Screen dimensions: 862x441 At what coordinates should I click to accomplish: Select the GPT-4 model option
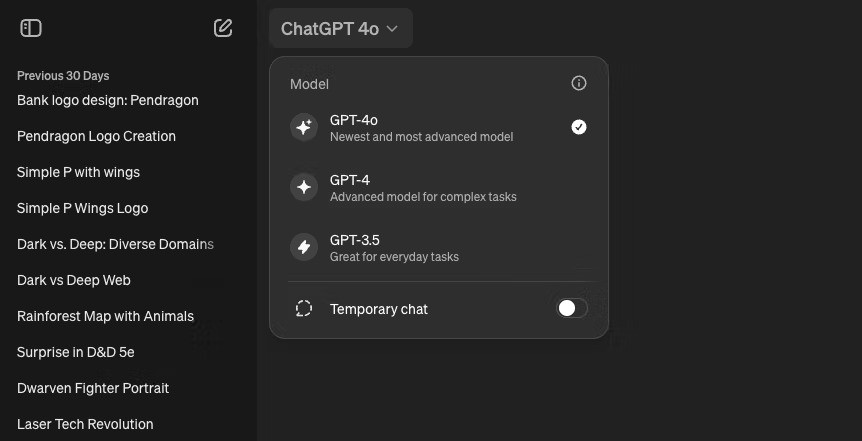pyautogui.click(x=423, y=187)
